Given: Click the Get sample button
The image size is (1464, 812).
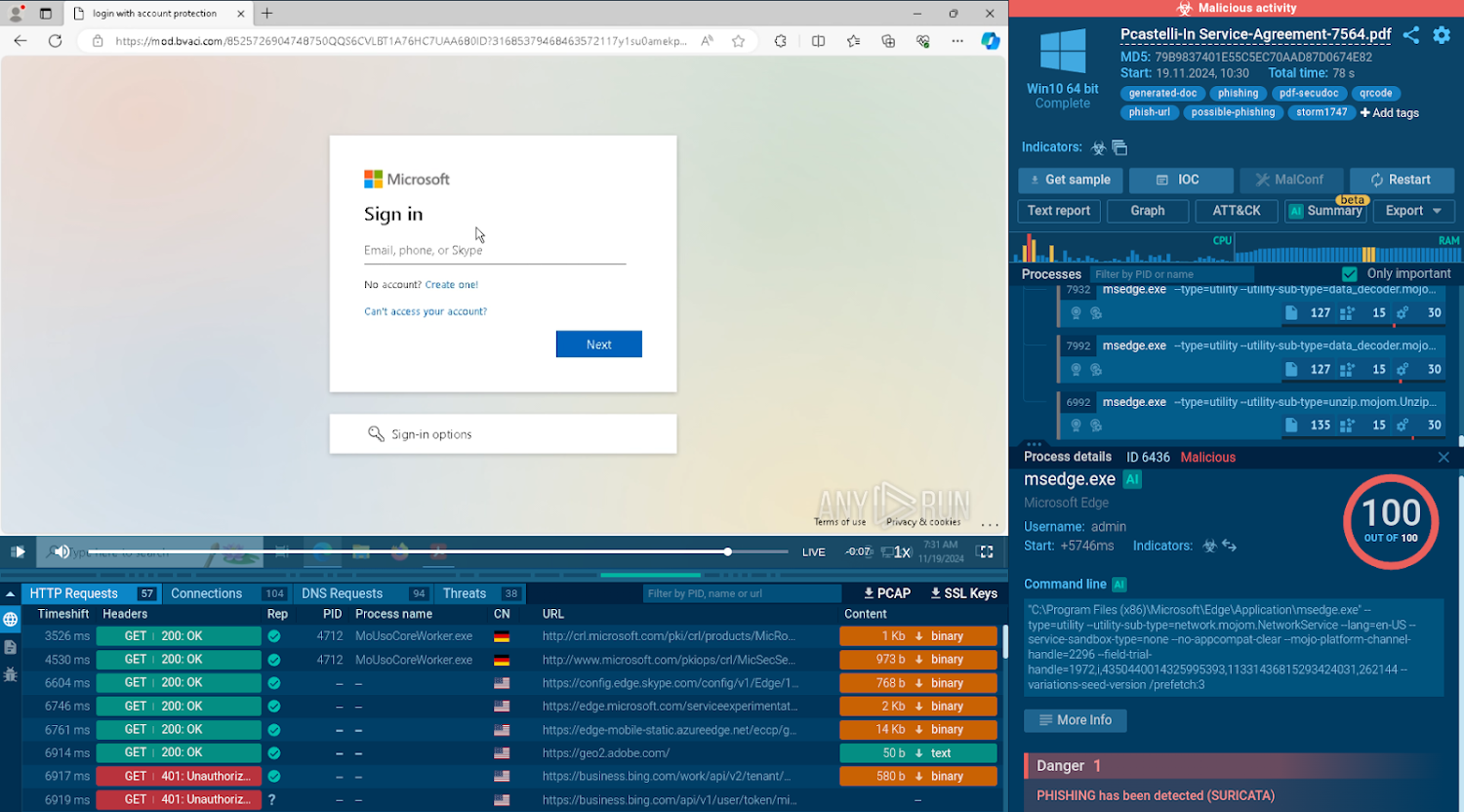Looking at the screenshot, I should click(1070, 180).
